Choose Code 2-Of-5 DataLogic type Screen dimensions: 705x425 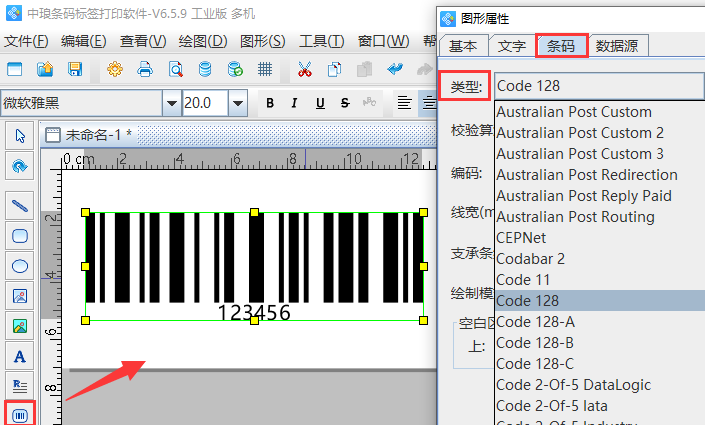pyautogui.click(x=600, y=385)
